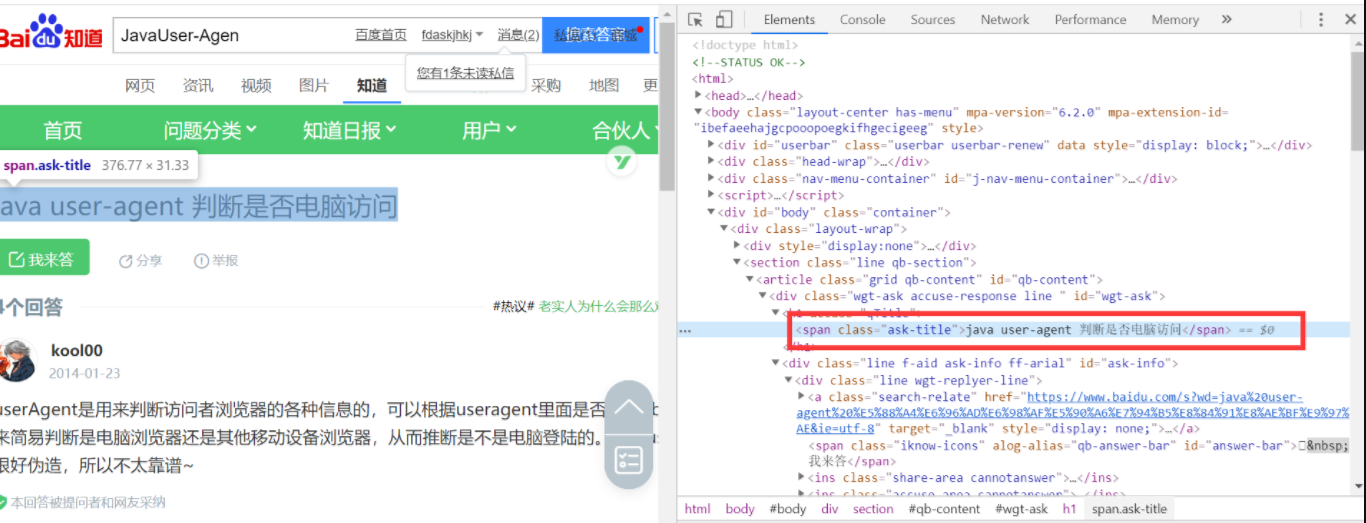This screenshot has height=523, width=1366.
Task: Open 消息(2) messages link
Action: click(x=518, y=35)
